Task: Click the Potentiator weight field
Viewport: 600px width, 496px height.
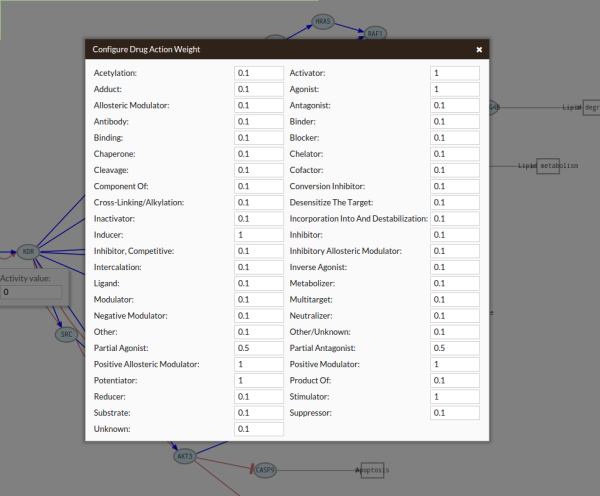Action: coord(259,380)
